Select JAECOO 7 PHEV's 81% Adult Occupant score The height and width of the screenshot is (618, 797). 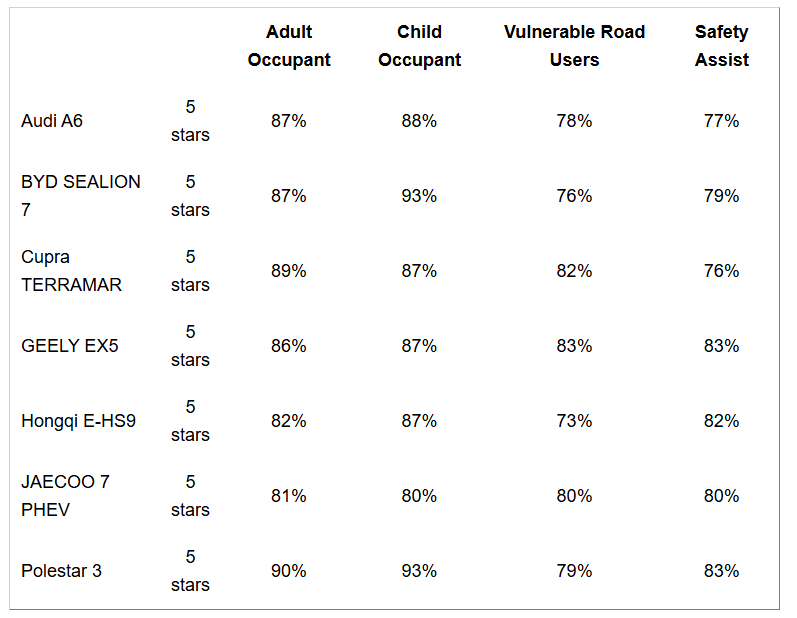click(289, 496)
